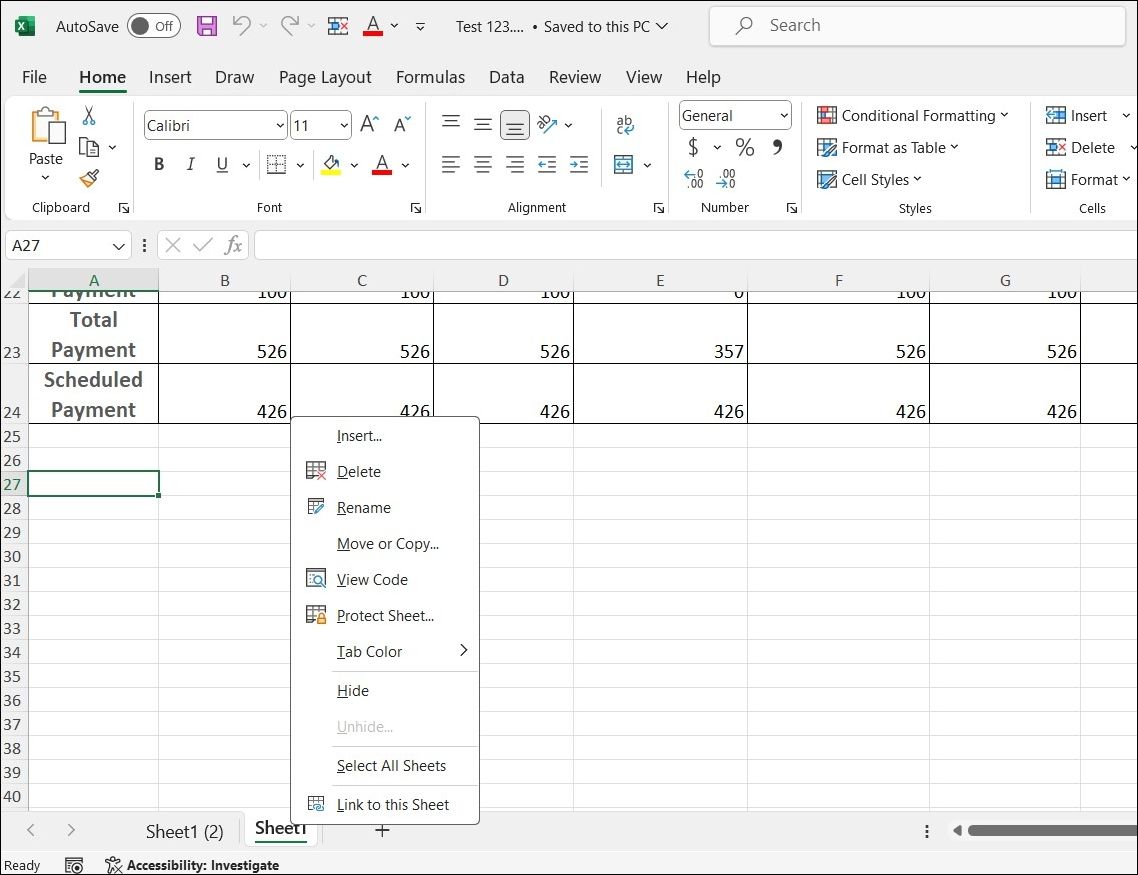Click the Percent style icon
This screenshot has width=1138, height=875.
click(744, 147)
